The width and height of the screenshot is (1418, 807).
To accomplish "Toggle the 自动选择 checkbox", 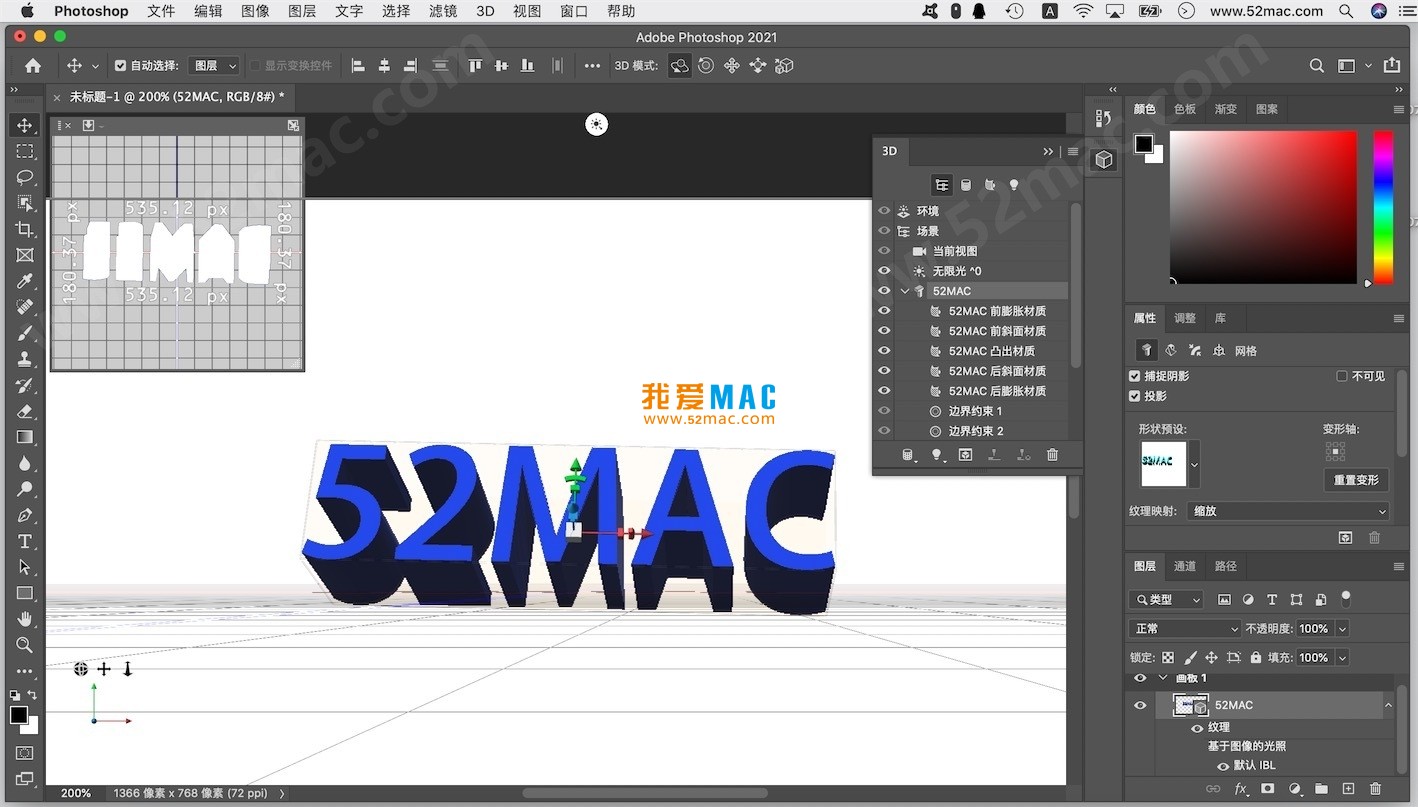I will 121,65.
